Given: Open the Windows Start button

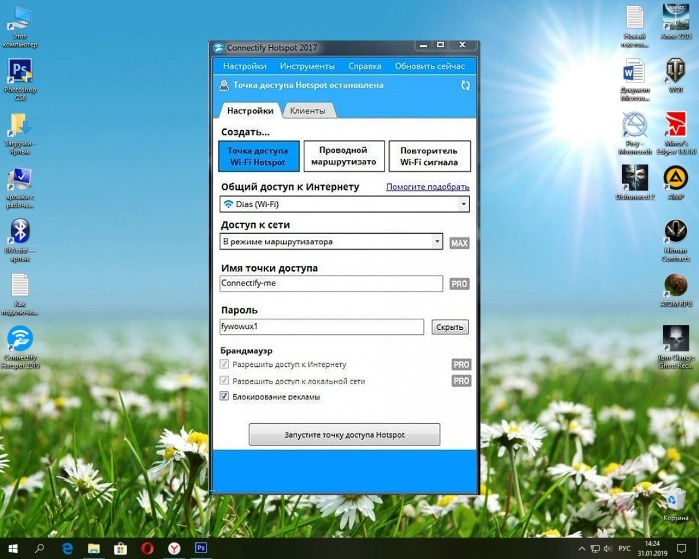Looking at the screenshot, I should click(12, 548).
